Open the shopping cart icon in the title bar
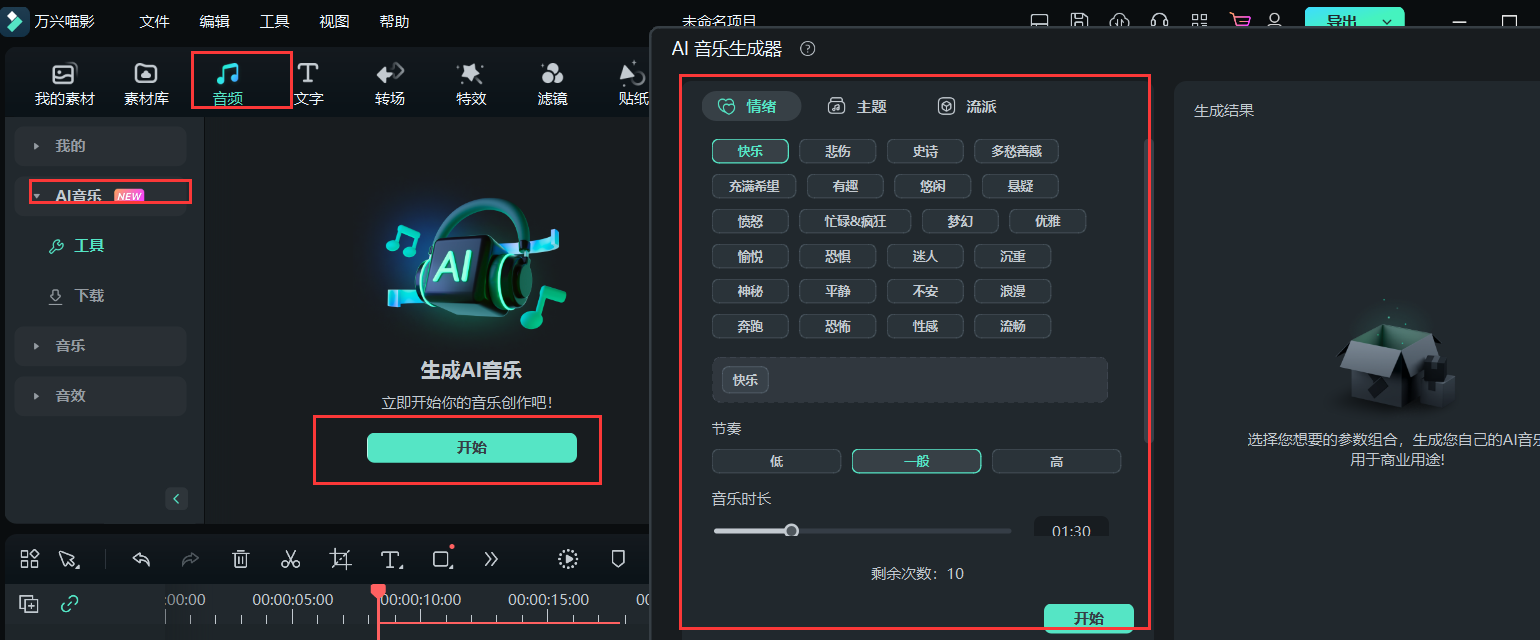Screen dimensions: 1540x640 click(x=1239, y=20)
